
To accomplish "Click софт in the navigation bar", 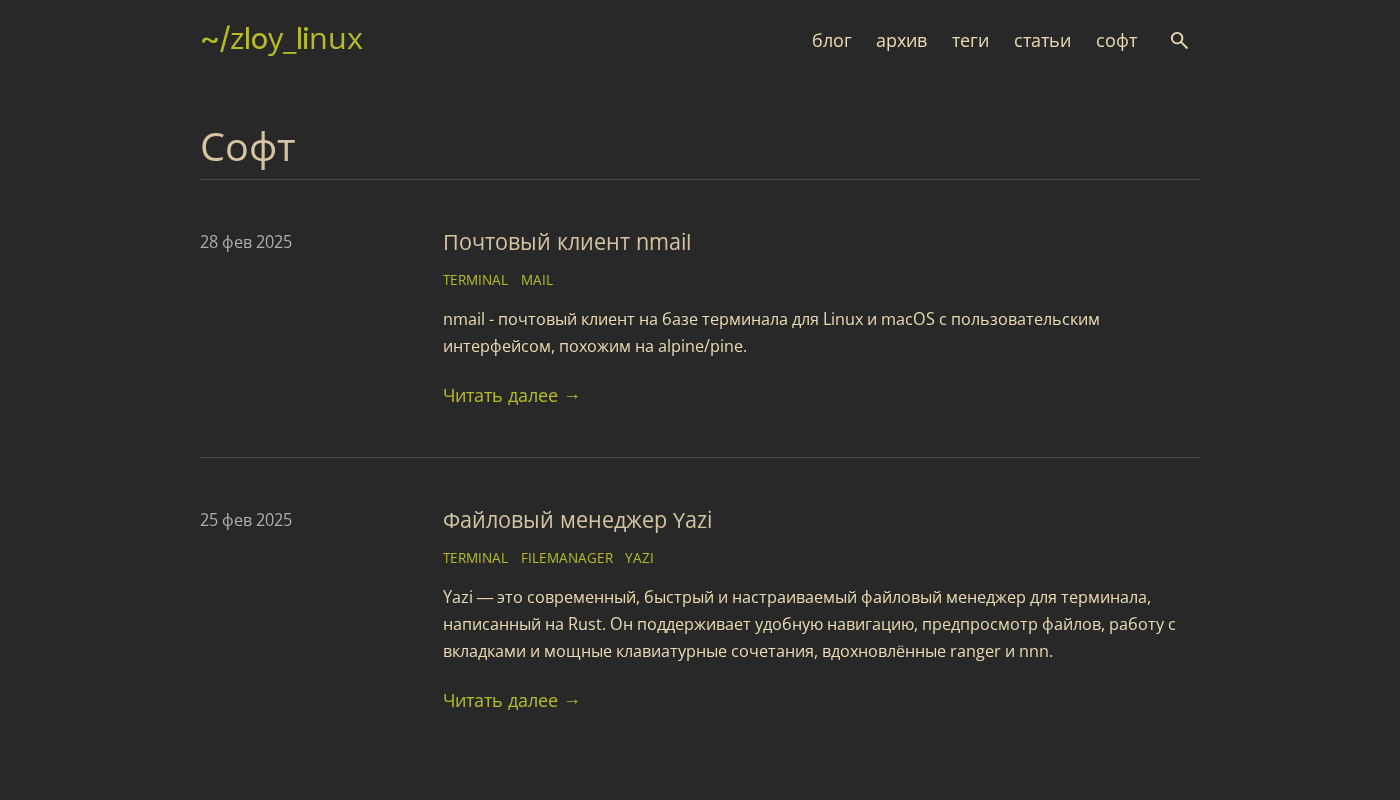I will coord(1116,41).
